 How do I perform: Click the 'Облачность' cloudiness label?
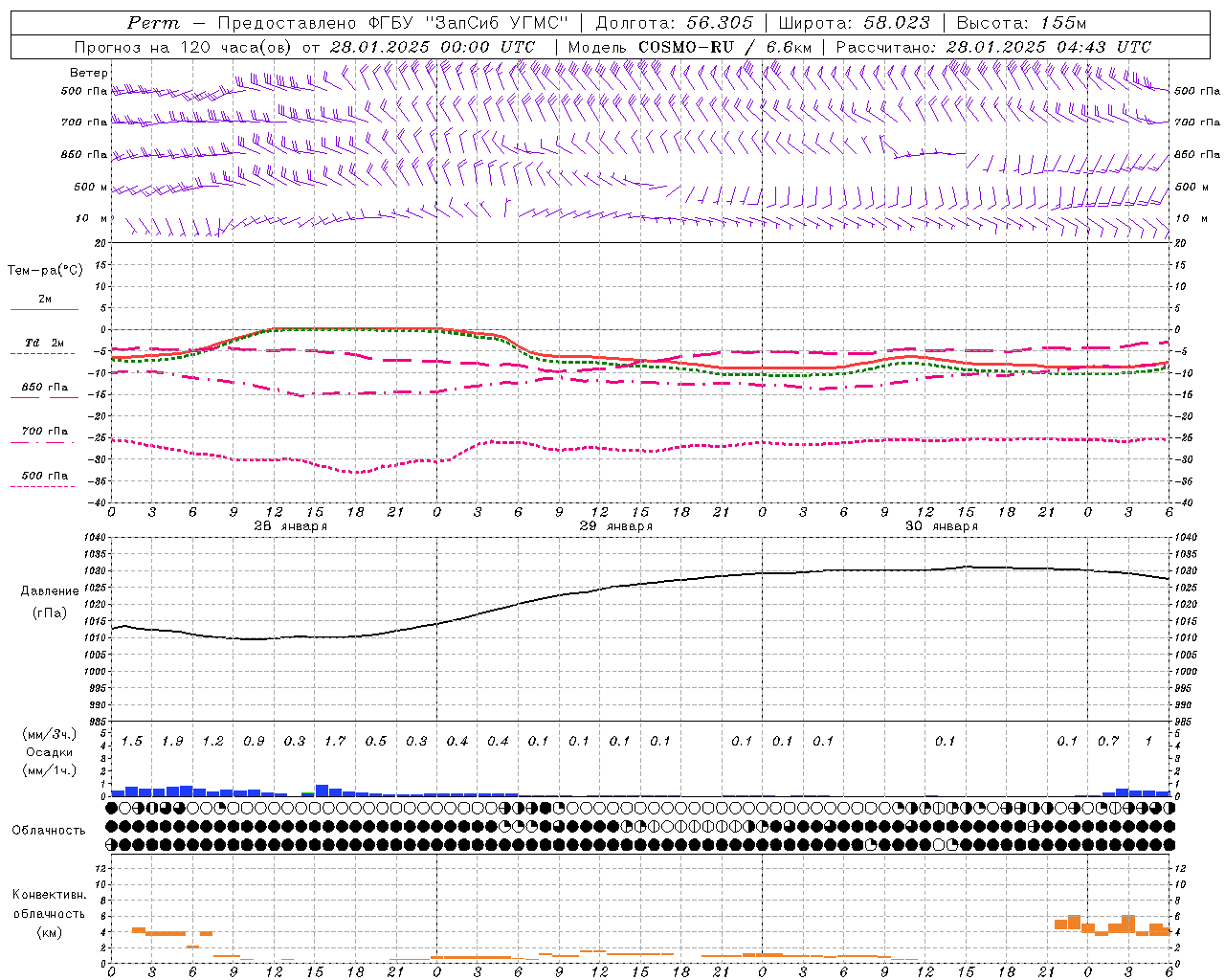coord(49,831)
